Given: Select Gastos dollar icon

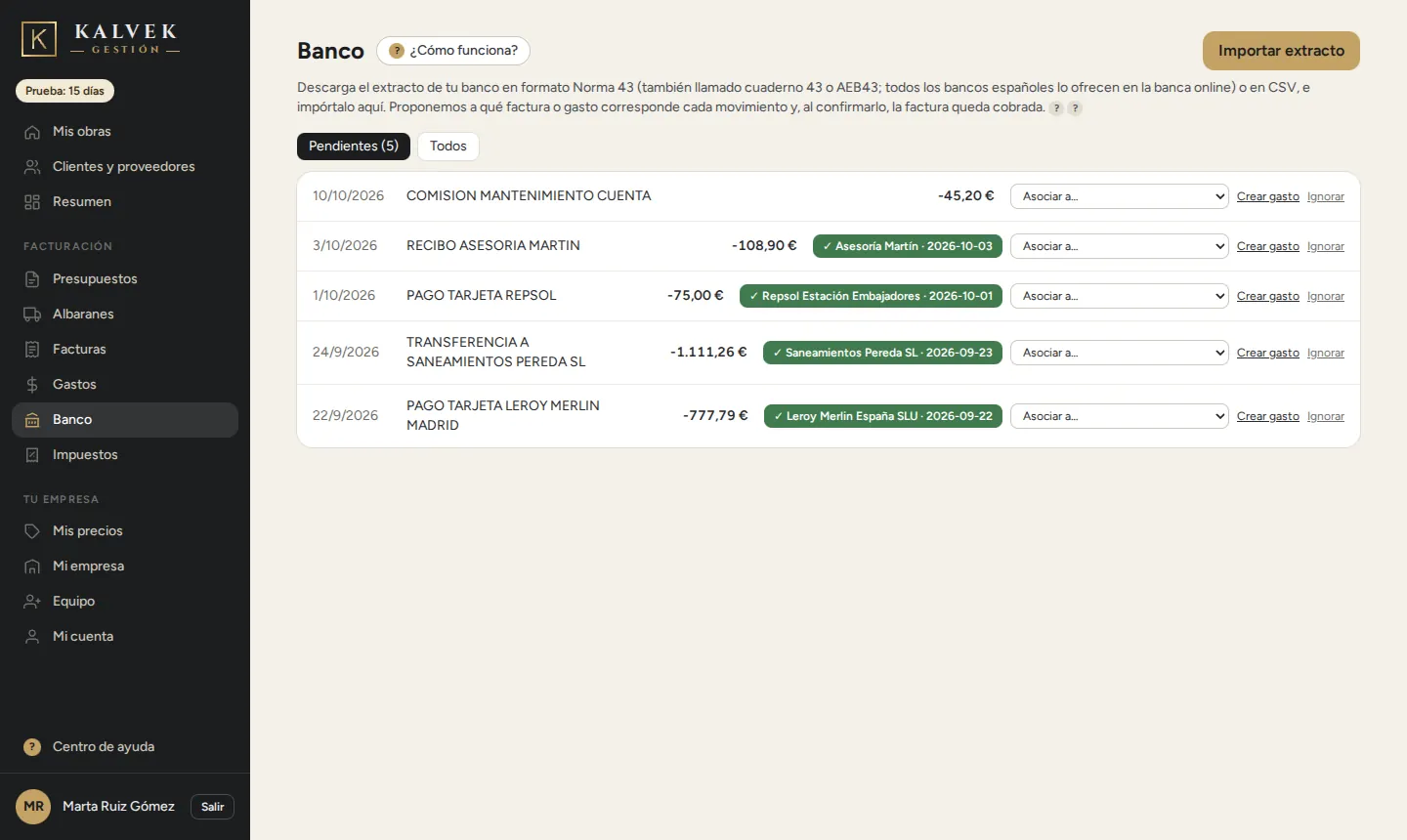Looking at the screenshot, I should click(32, 385).
